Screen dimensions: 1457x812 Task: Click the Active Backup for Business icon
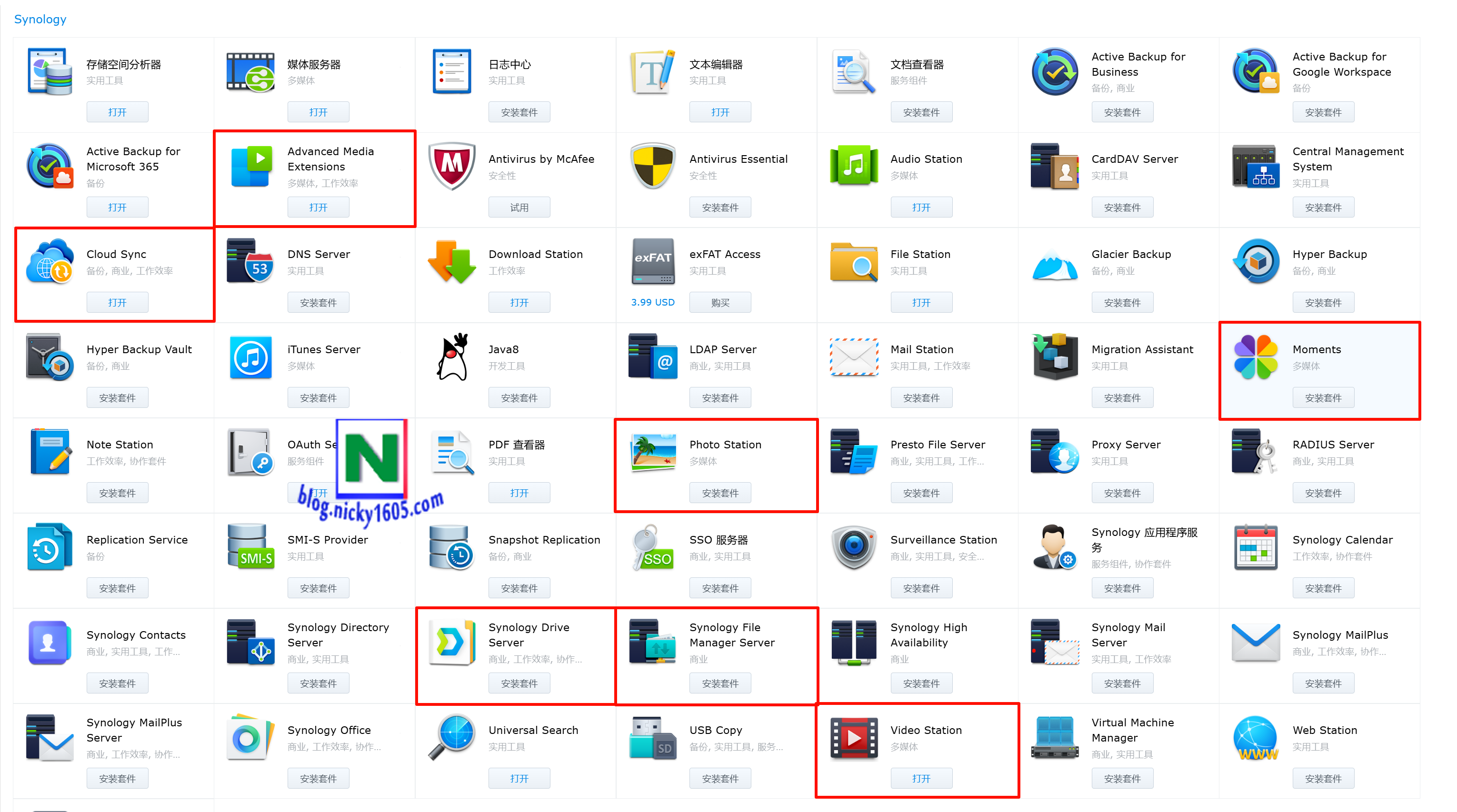coord(1055,72)
